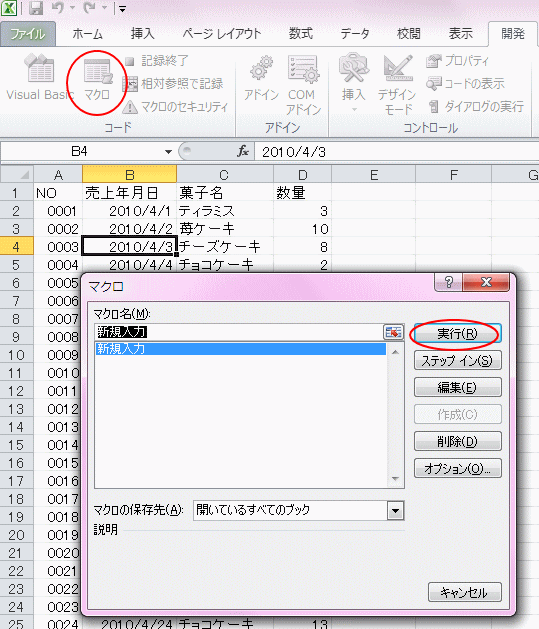
Task: Click the range selector icon in macro name field
Action: tap(393, 332)
